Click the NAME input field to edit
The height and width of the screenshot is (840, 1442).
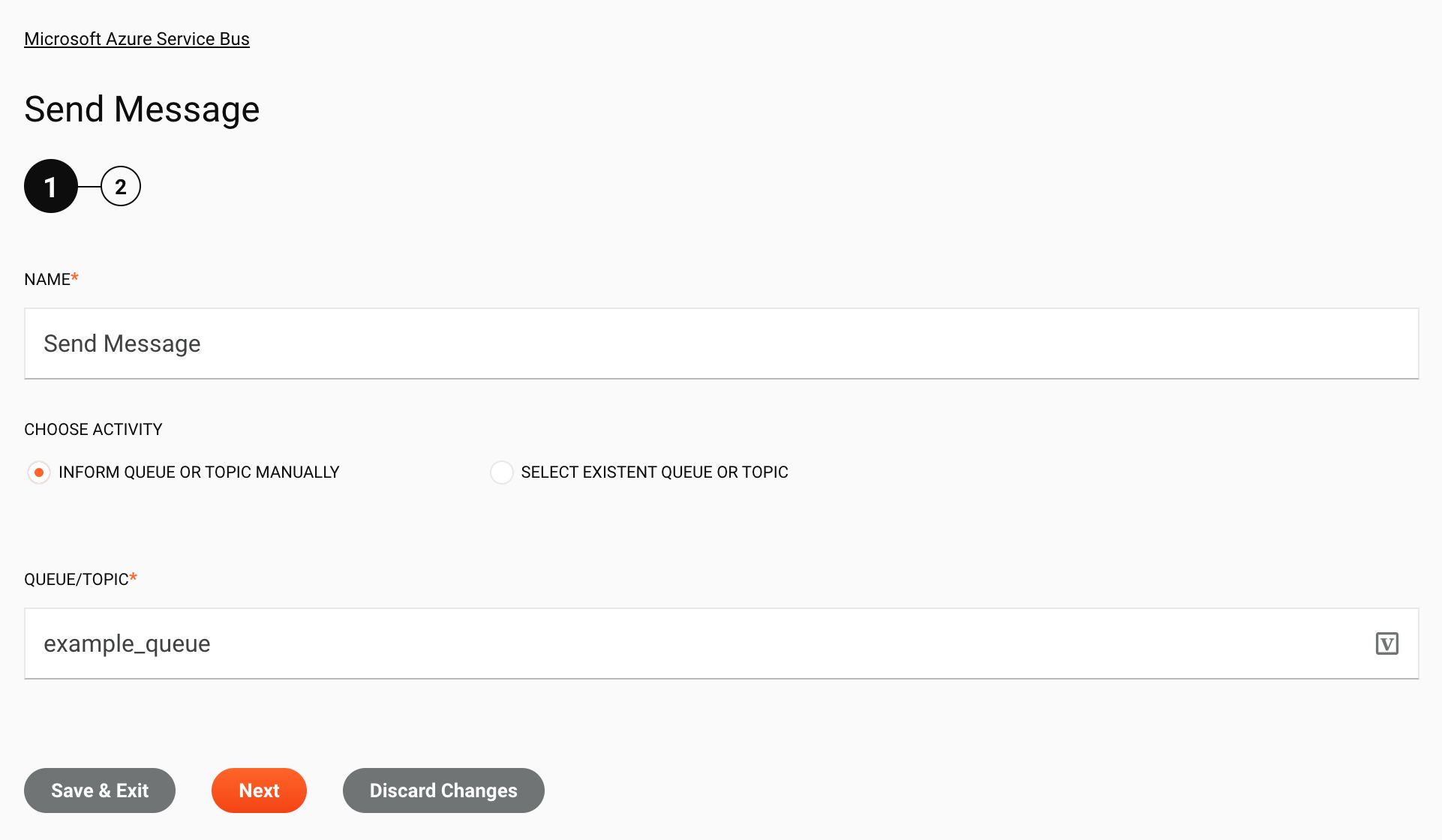[x=721, y=343]
